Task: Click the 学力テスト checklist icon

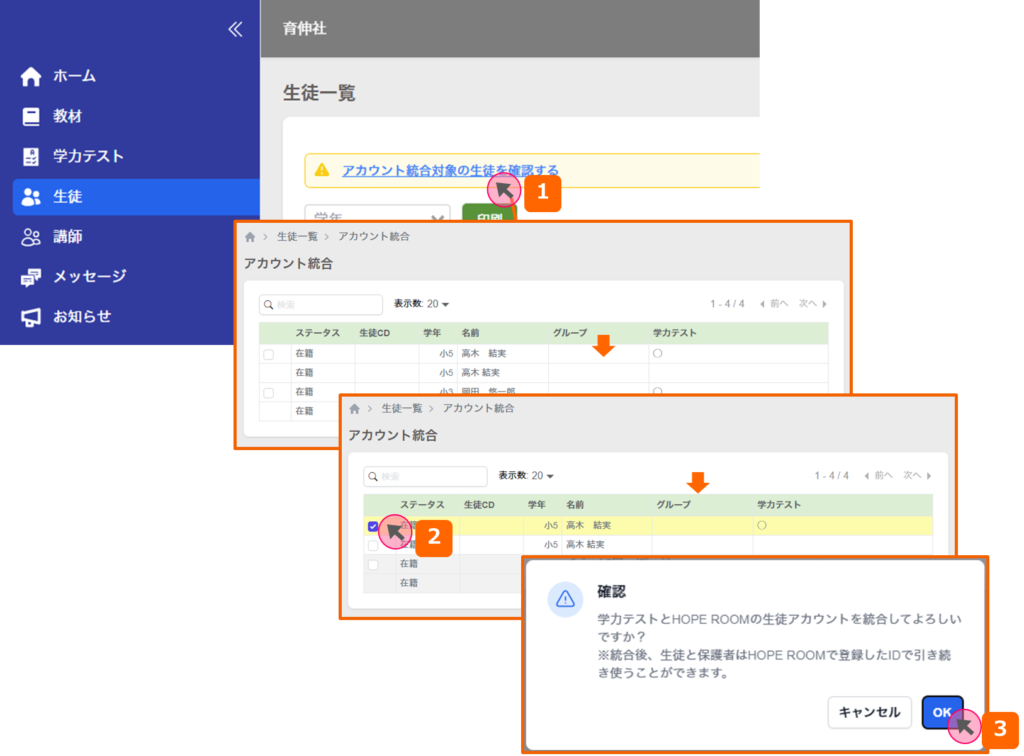Action: (x=31, y=156)
